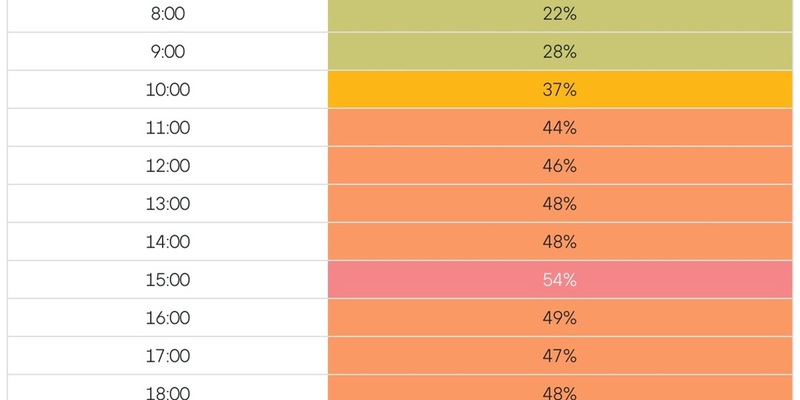The height and width of the screenshot is (400, 800).
Task: Click the 28% value cell
Action: 560,52
